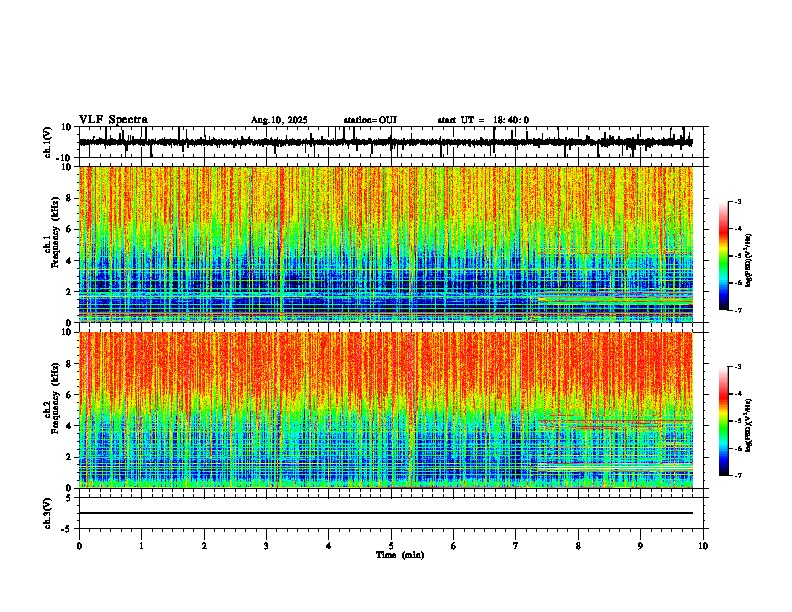Click the ch.1 spectrogram color scale bar
The width and height of the screenshot is (792, 612).
point(724,256)
